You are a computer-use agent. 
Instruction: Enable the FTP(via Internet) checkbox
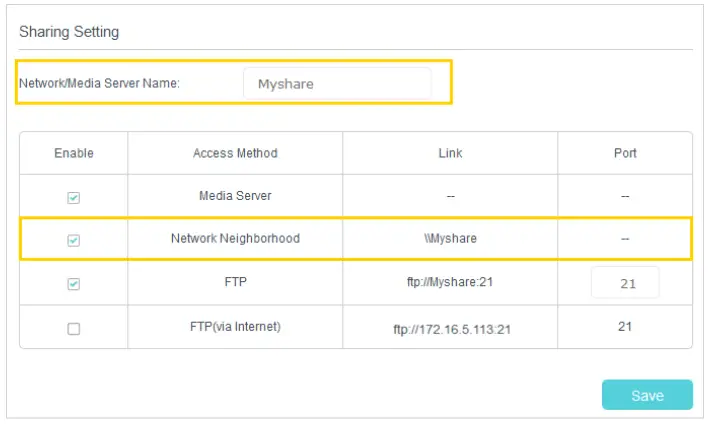(x=74, y=328)
